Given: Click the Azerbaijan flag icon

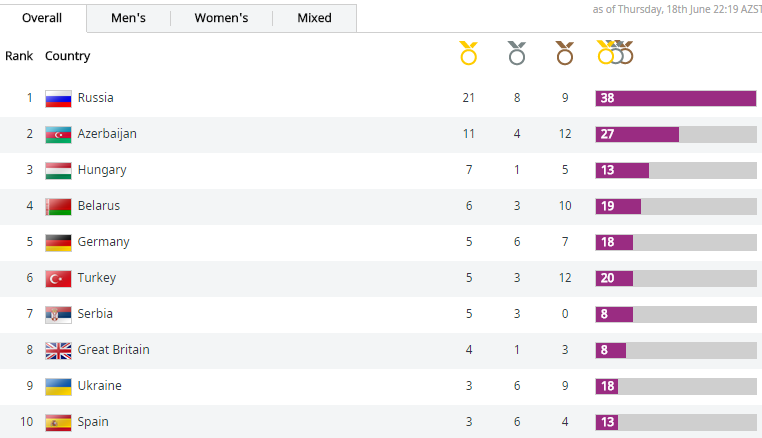Looking at the screenshot, I should coord(58,134).
